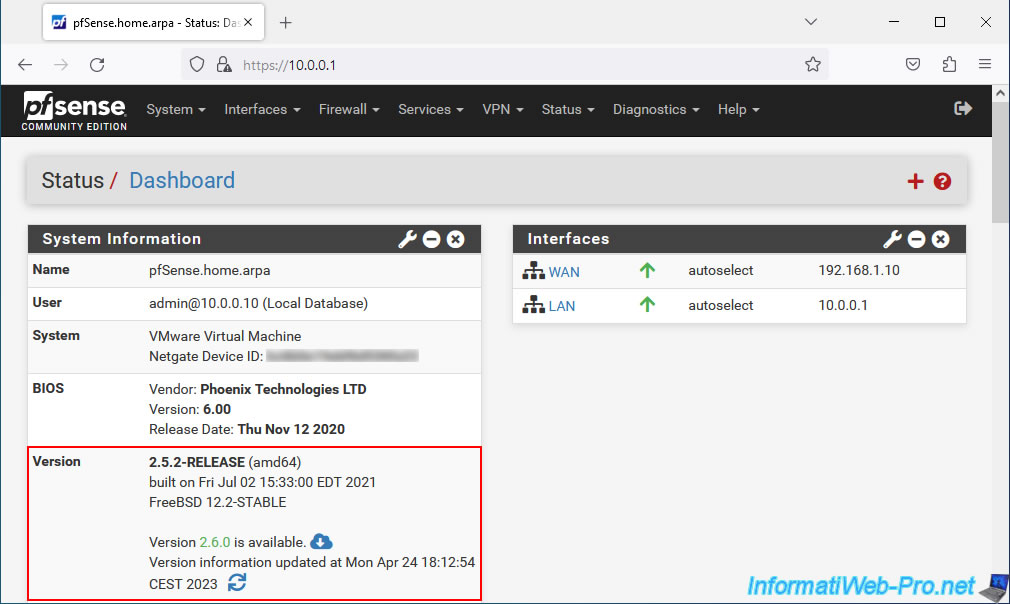Click the shield tracking protection icon
This screenshot has height=604, width=1010.
click(x=197, y=64)
